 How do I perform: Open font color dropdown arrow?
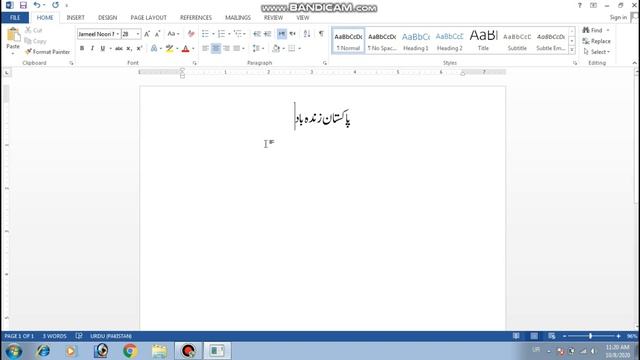click(193, 49)
